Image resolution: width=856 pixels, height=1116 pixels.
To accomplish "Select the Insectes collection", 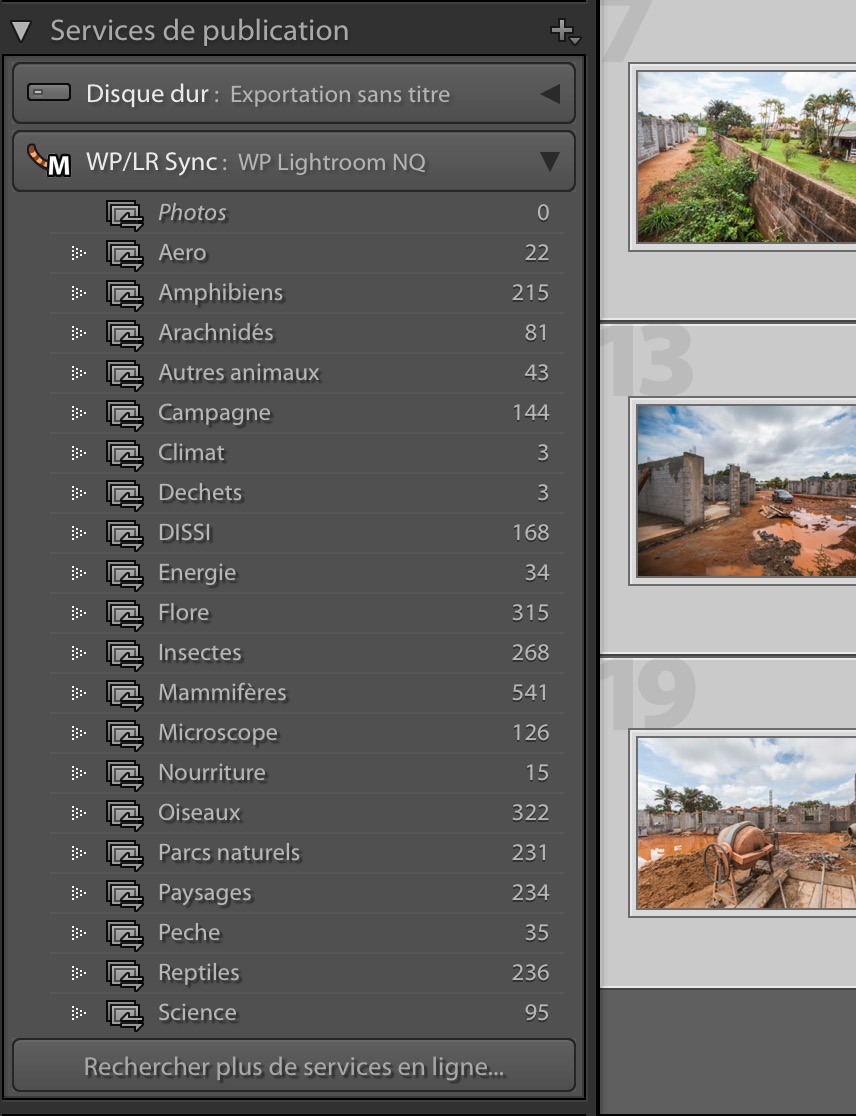I will (200, 653).
